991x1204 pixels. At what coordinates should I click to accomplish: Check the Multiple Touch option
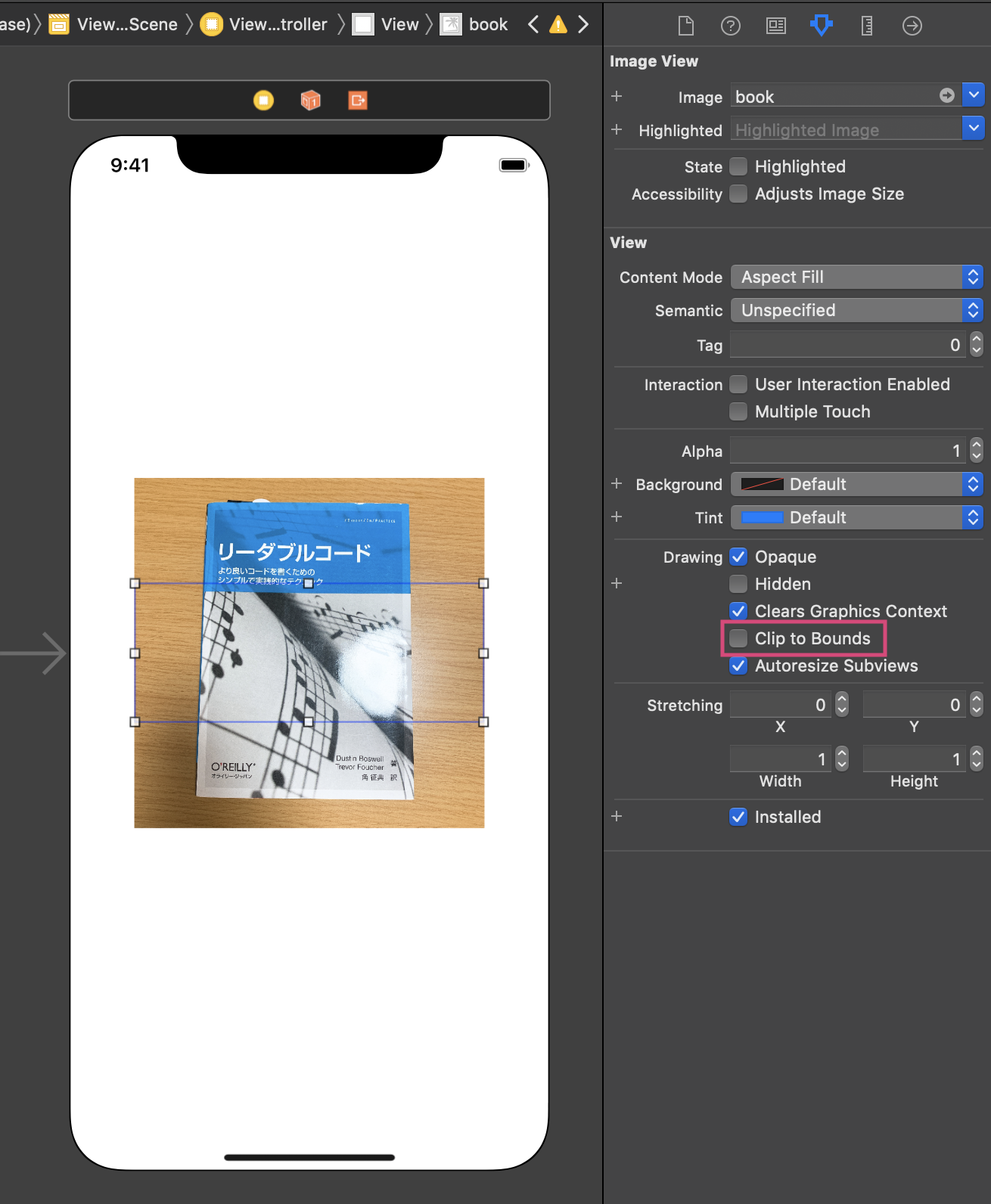click(738, 411)
